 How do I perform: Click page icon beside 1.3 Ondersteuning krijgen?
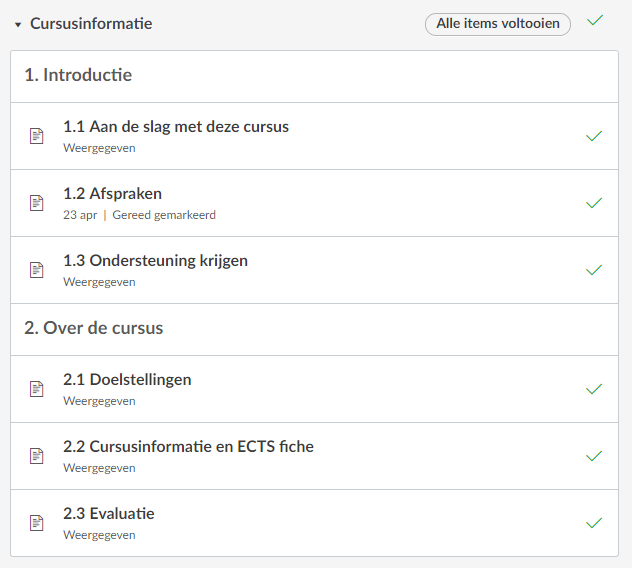37,270
